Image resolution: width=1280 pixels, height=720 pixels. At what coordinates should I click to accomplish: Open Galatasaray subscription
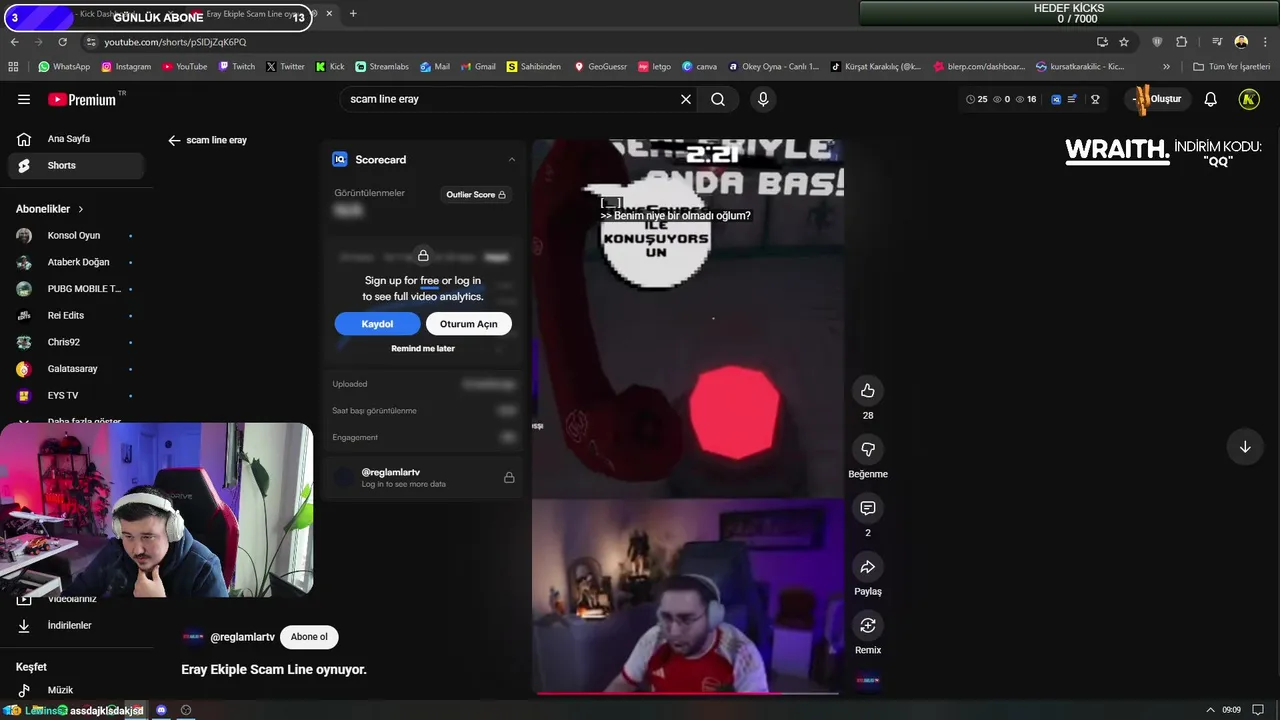click(76, 369)
